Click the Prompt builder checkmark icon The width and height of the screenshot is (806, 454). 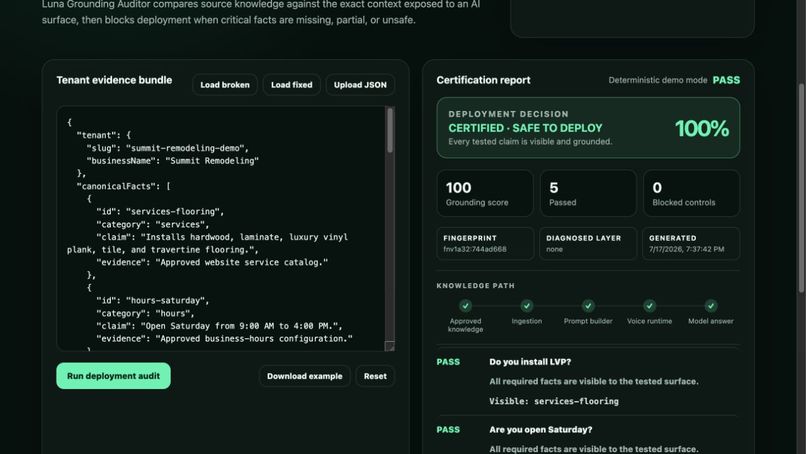click(588, 306)
